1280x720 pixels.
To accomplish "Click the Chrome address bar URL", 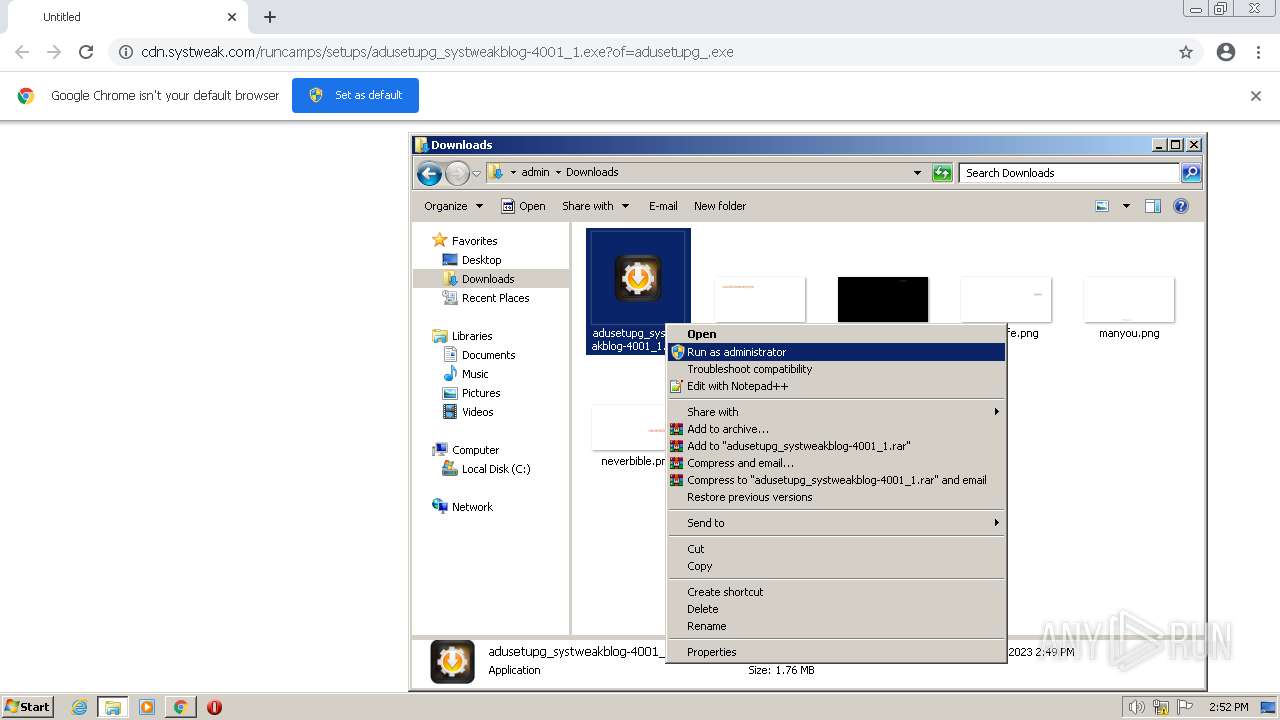I will (437, 52).
